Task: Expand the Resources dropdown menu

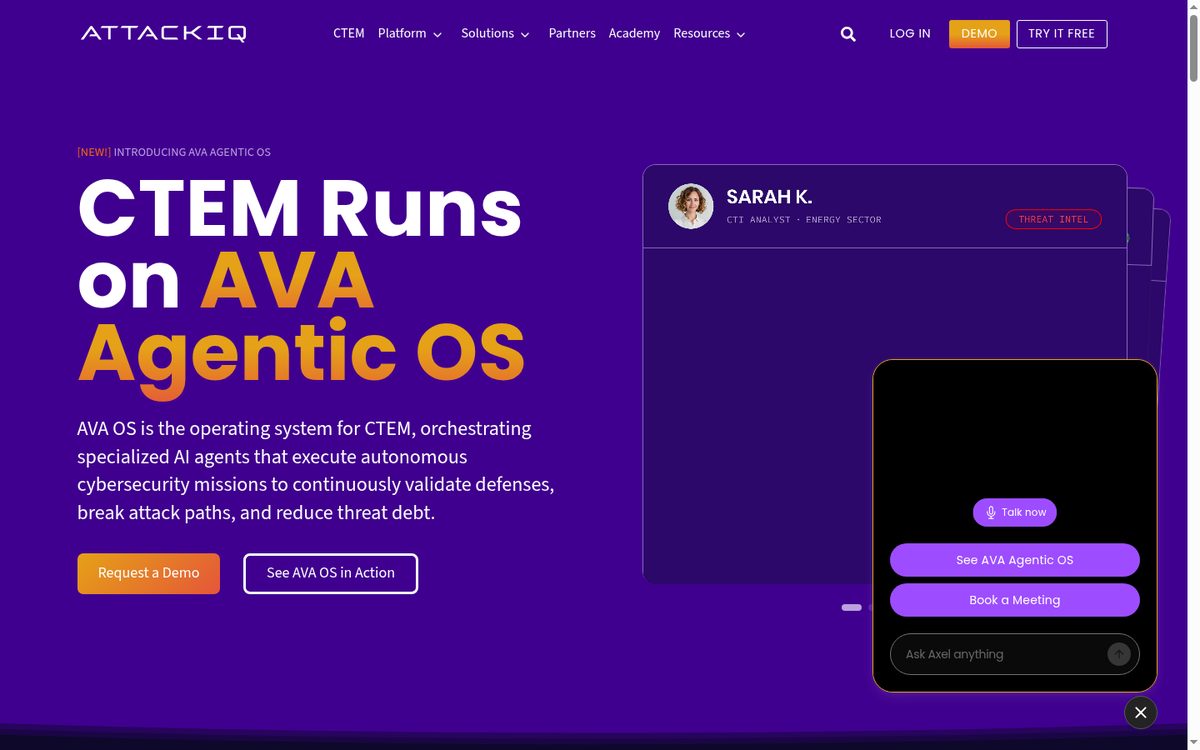Action: [x=709, y=33]
